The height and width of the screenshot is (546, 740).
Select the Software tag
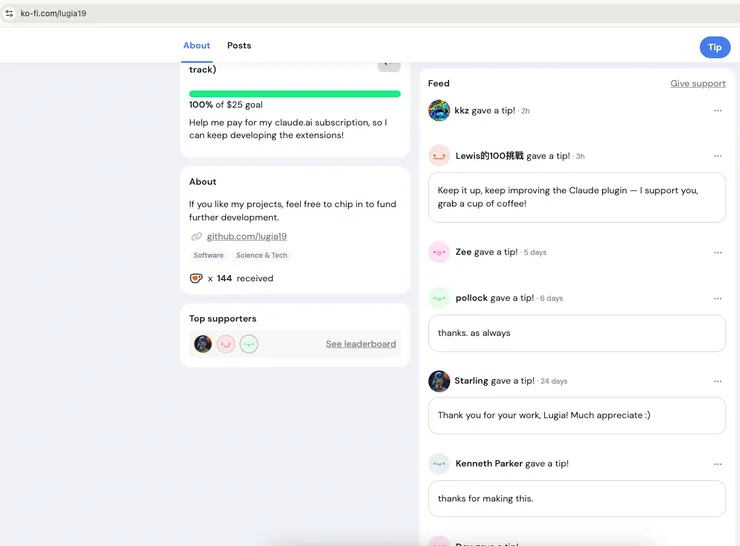point(208,255)
